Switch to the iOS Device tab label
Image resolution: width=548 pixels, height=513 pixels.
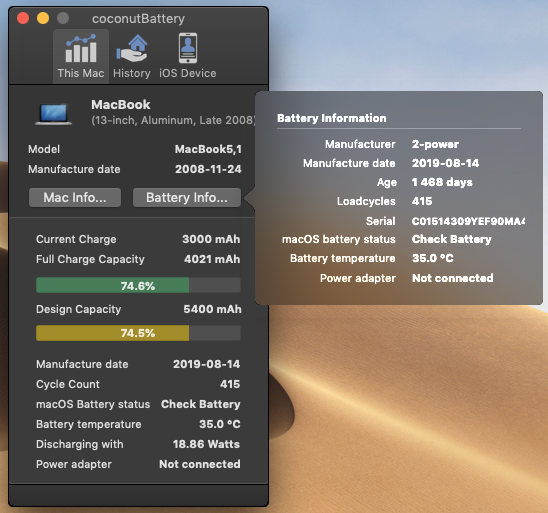(188, 73)
